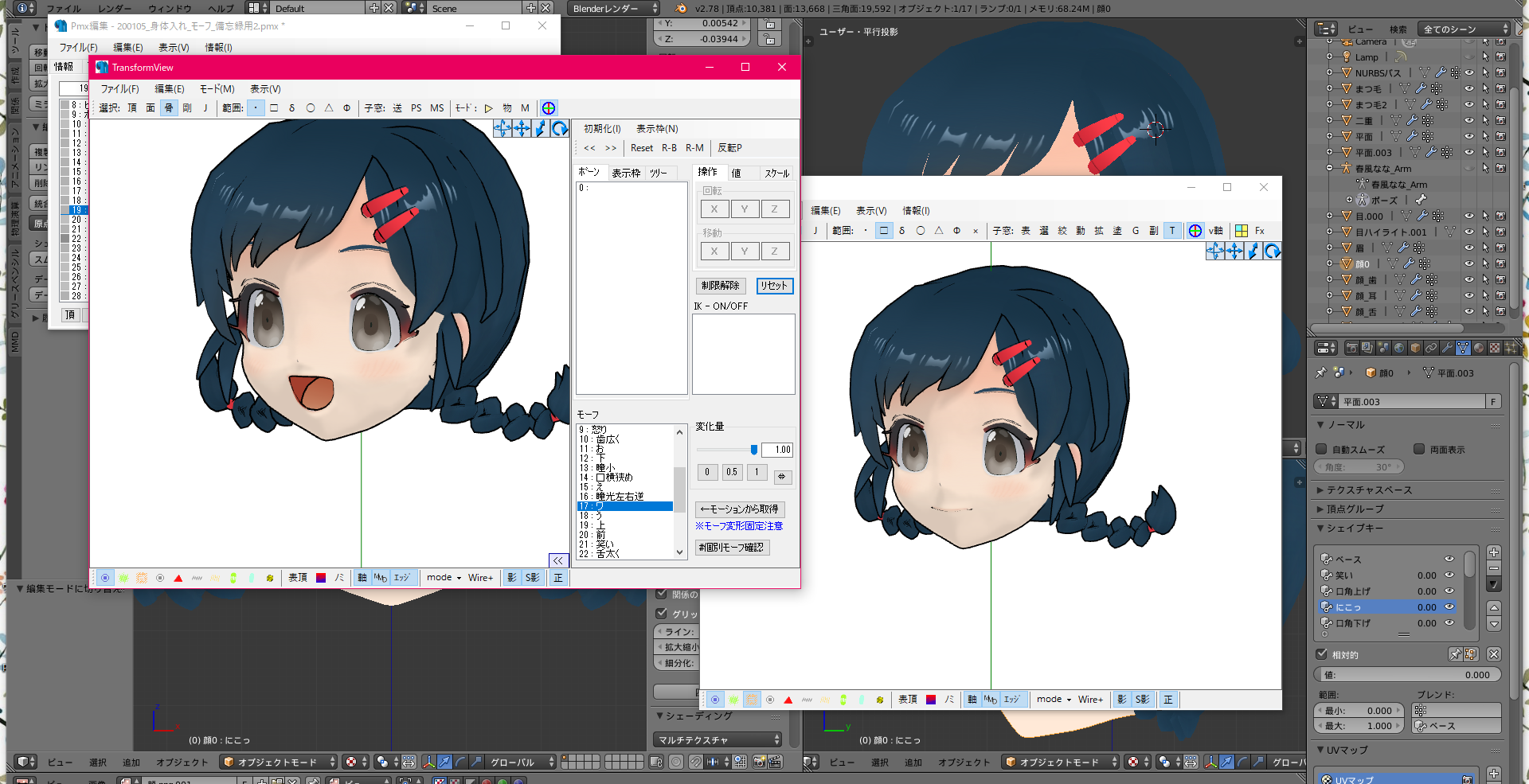Open the 全てのシーン dropdown in outliner
This screenshot has height=784, width=1529.
(1465, 29)
